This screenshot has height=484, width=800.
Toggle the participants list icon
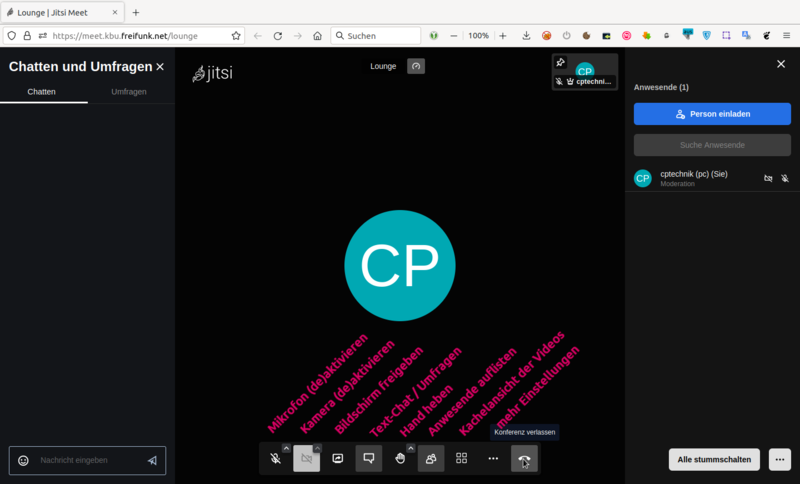click(x=431, y=459)
